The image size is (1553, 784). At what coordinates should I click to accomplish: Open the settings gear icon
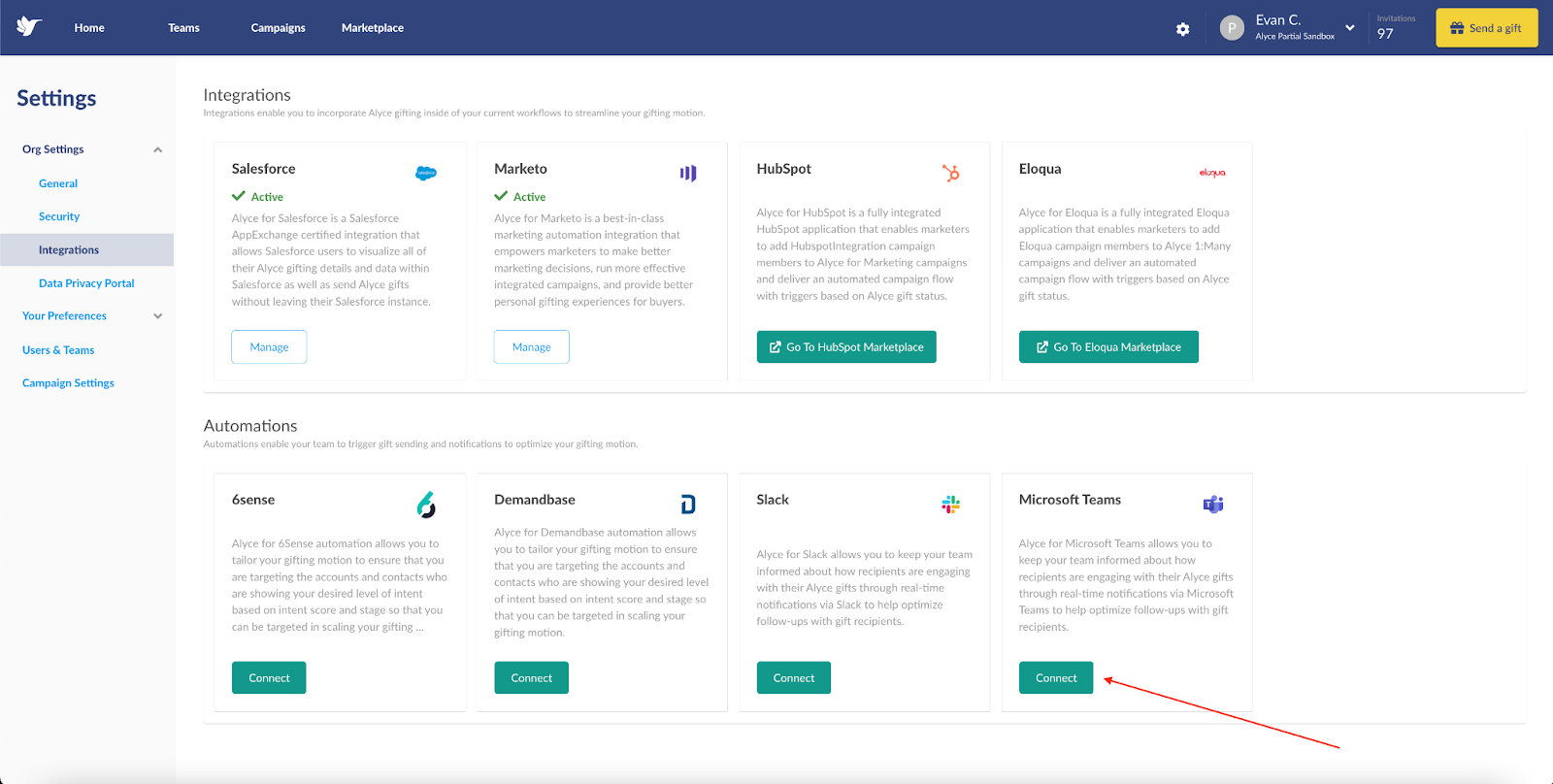coord(1182,29)
